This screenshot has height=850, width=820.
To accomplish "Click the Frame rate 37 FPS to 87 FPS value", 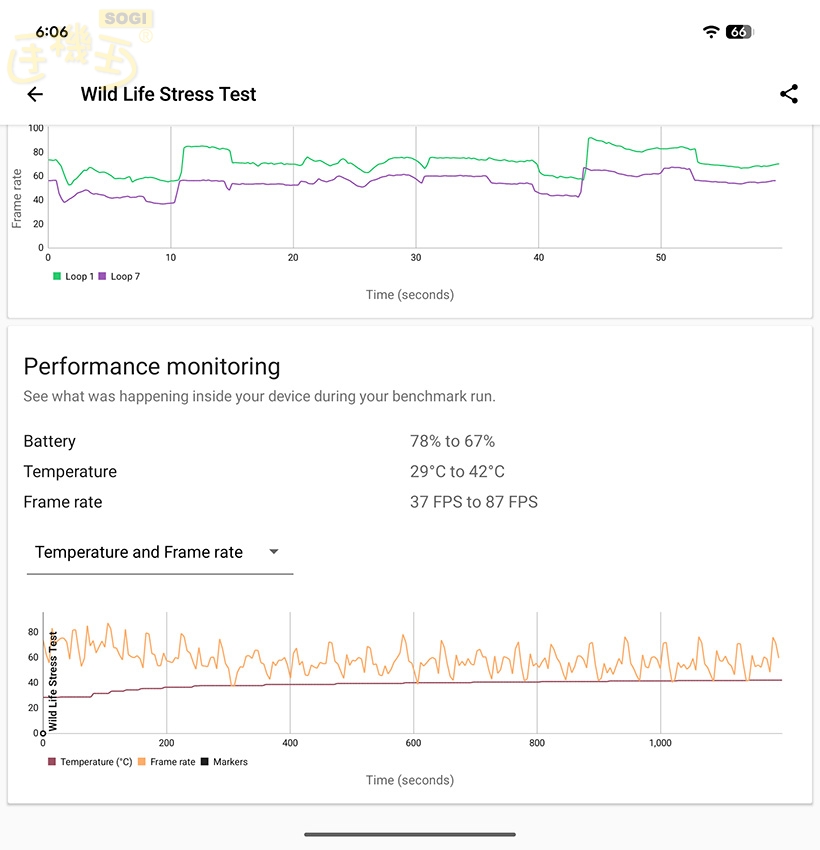I will click(473, 502).
